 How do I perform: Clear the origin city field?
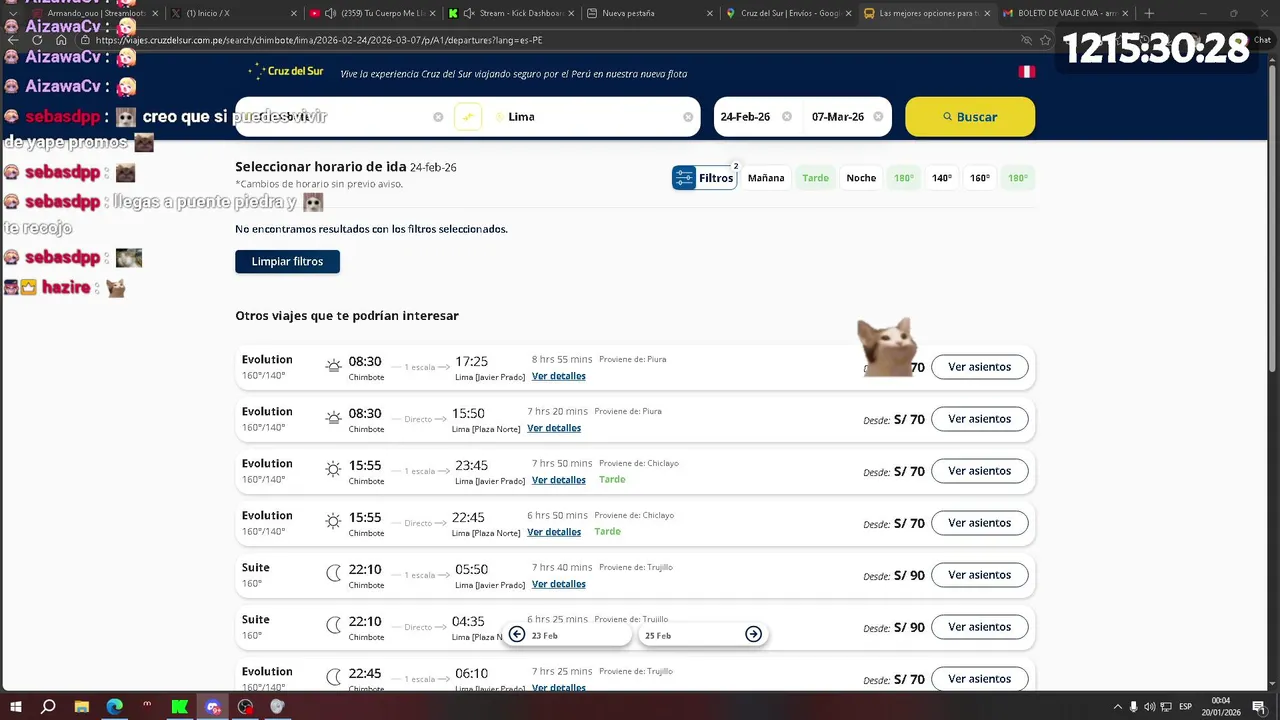click(x=438, y=117)
